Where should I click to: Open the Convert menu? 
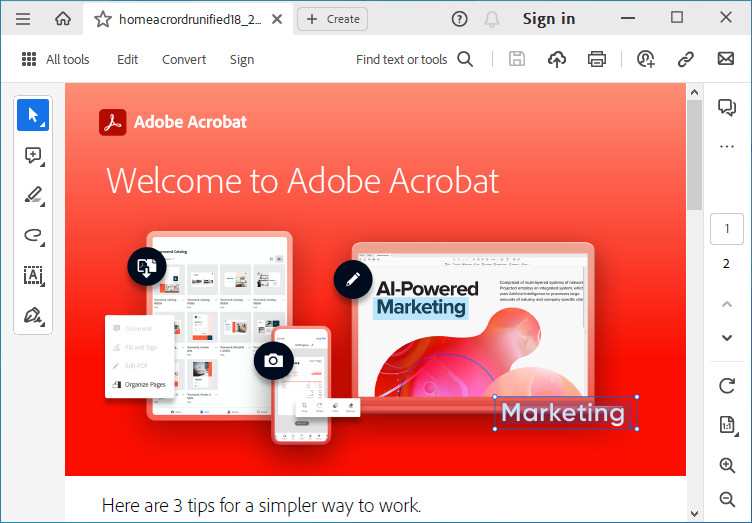(184, 60)
